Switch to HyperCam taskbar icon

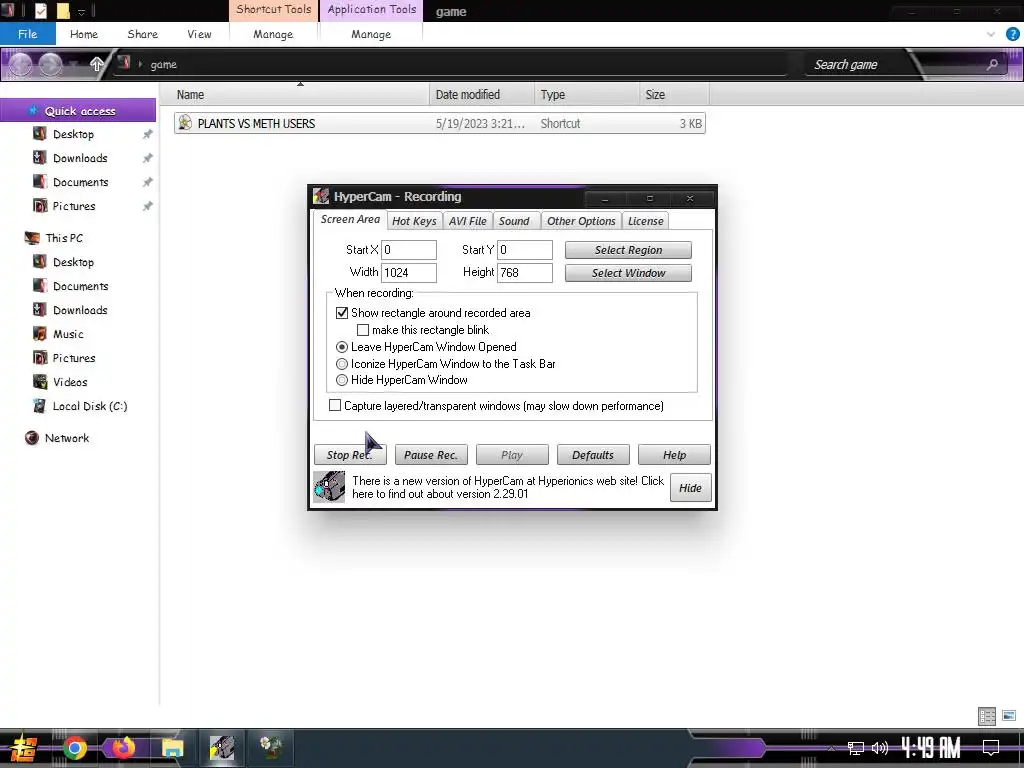[222, 748]
